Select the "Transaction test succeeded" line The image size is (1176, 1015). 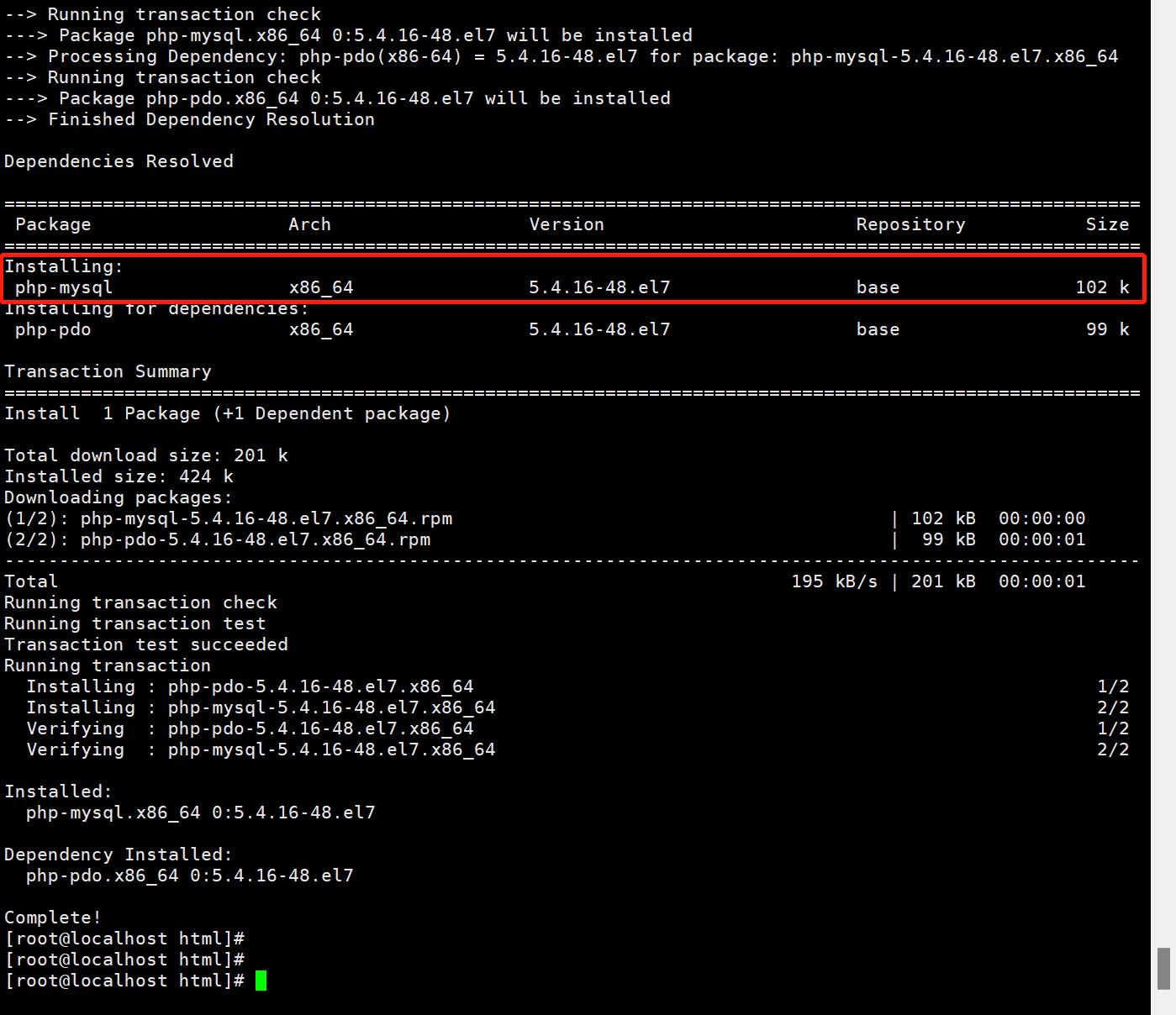146,644
